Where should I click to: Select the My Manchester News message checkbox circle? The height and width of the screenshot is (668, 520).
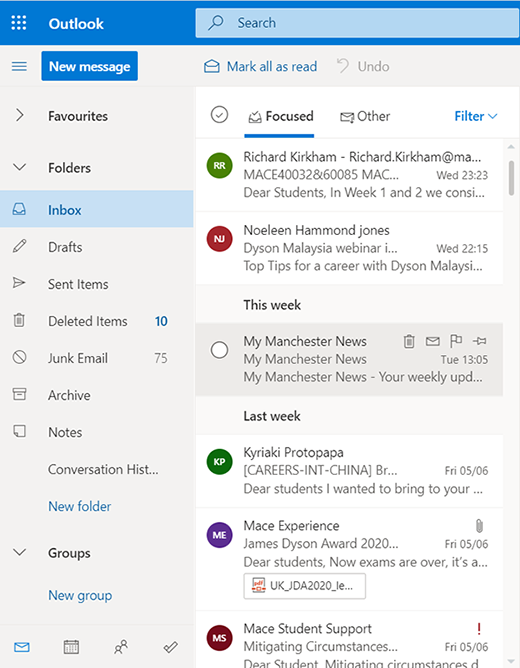point(219,350)
